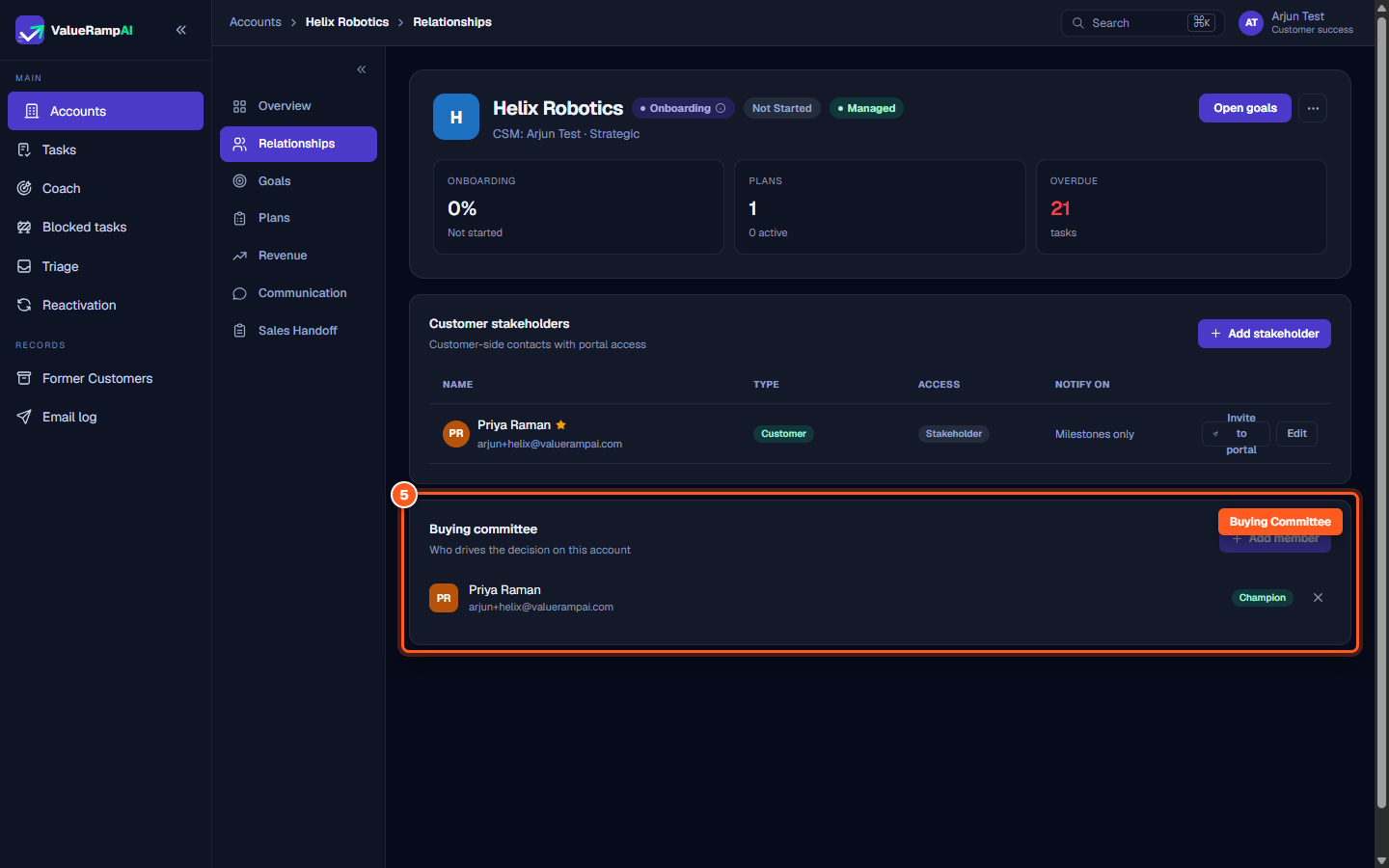Click the Onboarding 0% card
This screenshot has width=1389, height=868.
pyautogui.click(x=579, y=206)
